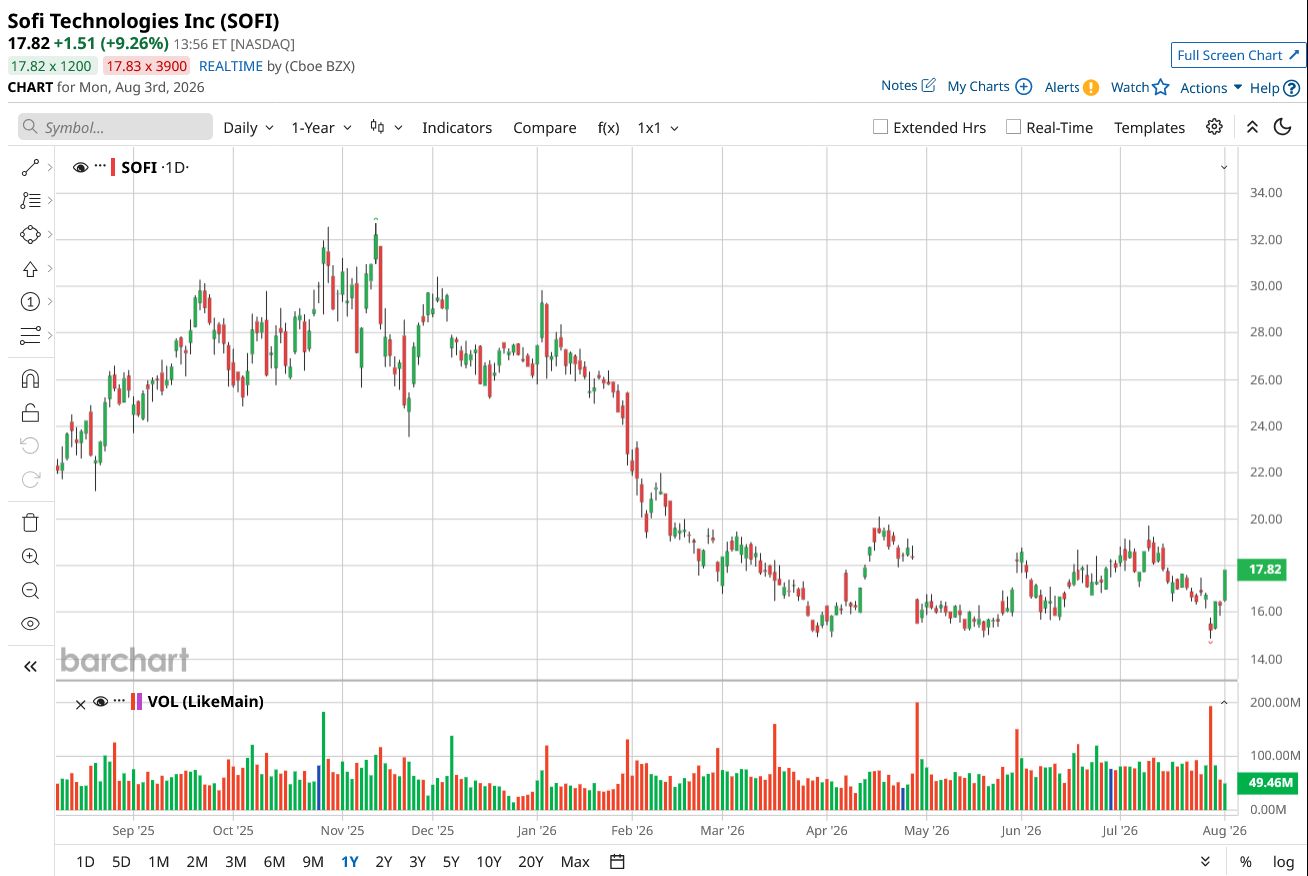Hide the VOL study eye icon
1308x876 pixels.
pos(100,702)
